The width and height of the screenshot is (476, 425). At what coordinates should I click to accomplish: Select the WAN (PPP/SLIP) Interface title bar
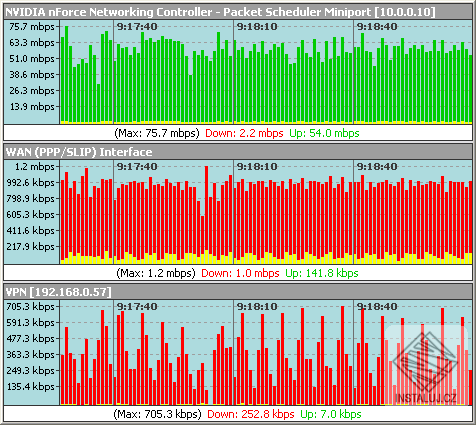click(238, 152)
